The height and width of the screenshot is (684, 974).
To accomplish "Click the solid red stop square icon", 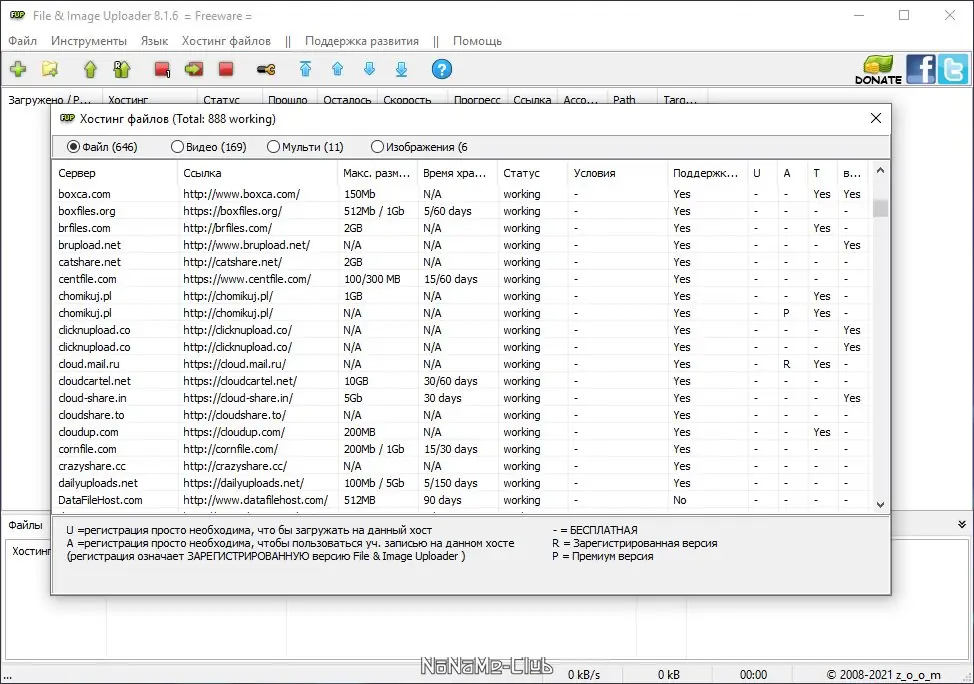I will (226, 69).
